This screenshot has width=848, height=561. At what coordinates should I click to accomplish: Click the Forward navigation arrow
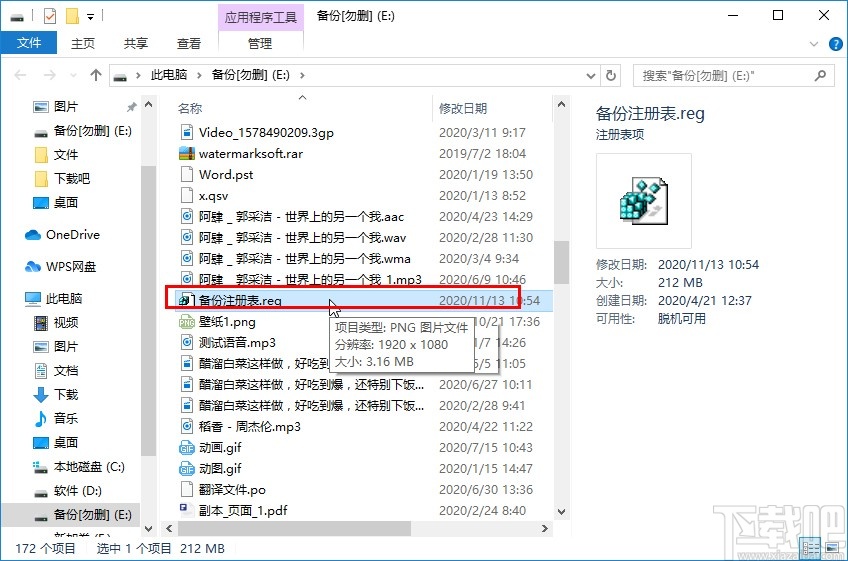[x=49, y=75]
